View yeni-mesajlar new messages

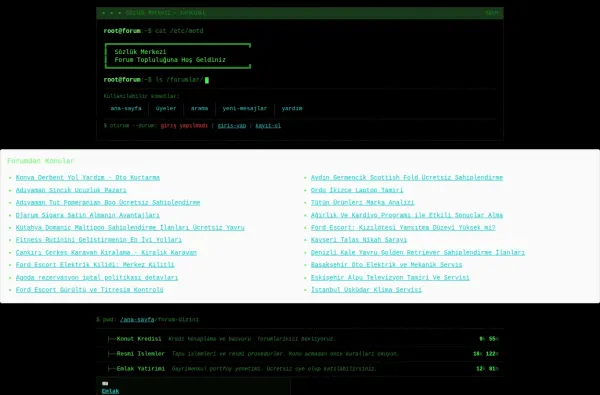click(245, 109)
